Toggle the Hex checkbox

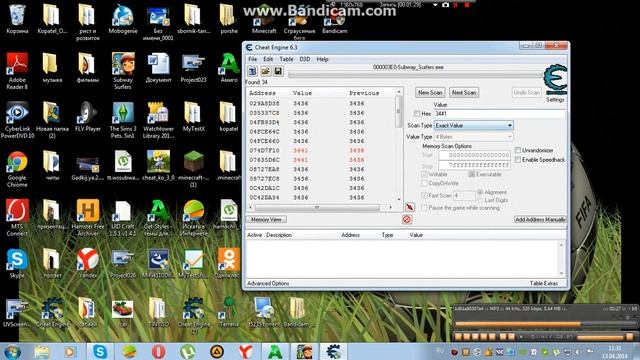point(417,113)
